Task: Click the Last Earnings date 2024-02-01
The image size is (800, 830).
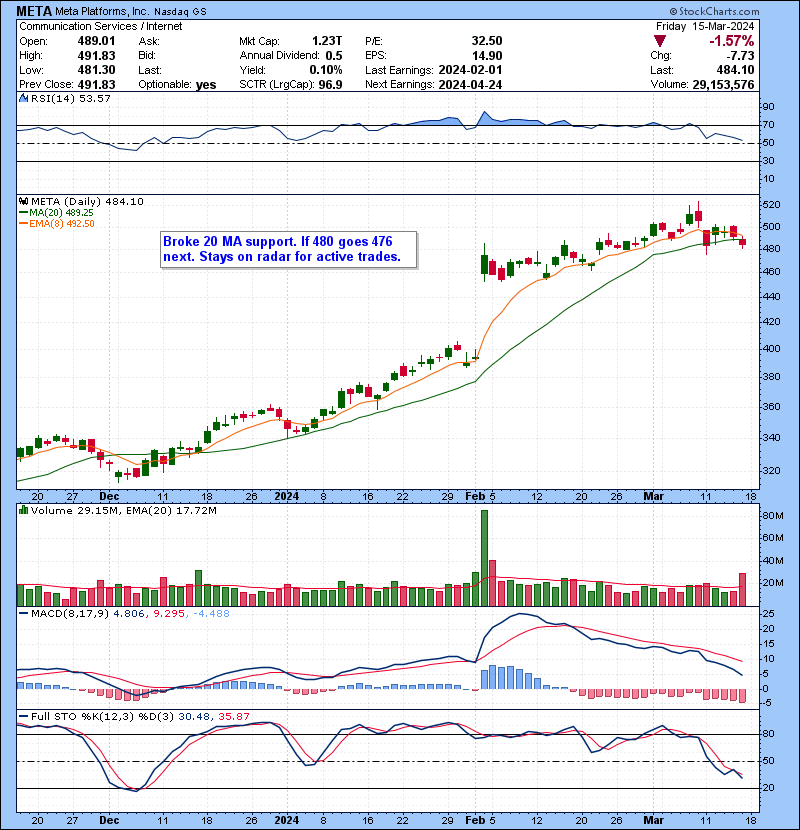Action: coord(470,70)
